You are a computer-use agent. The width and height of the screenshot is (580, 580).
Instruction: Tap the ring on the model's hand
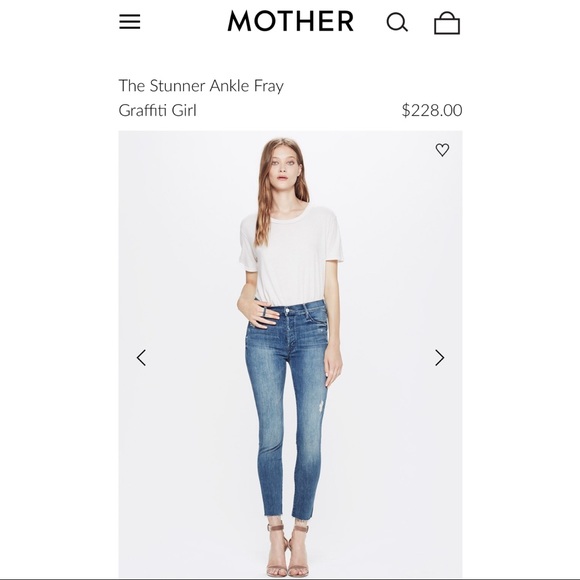pyautogui.click(x=265, y=312)
